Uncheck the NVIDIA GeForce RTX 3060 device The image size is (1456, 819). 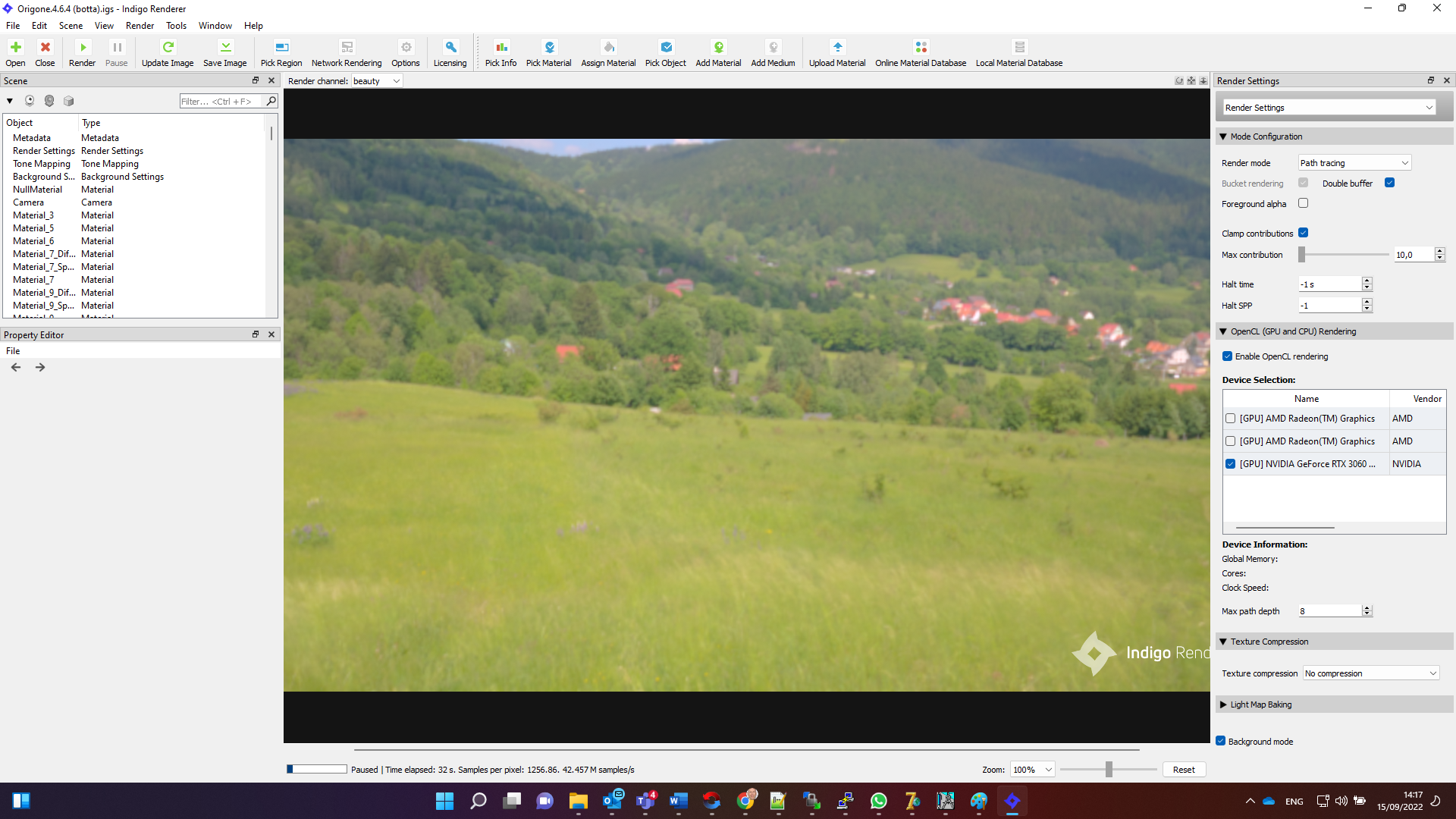tap(1230, 464)
